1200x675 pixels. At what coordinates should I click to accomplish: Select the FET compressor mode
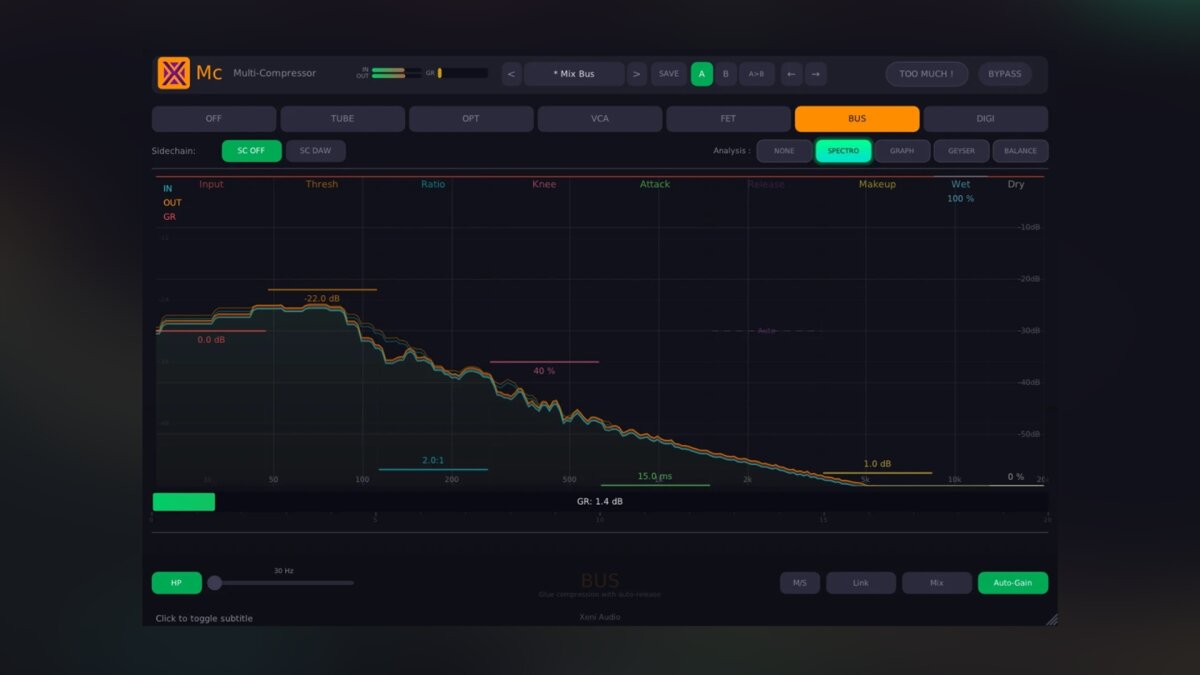(728, 119)
